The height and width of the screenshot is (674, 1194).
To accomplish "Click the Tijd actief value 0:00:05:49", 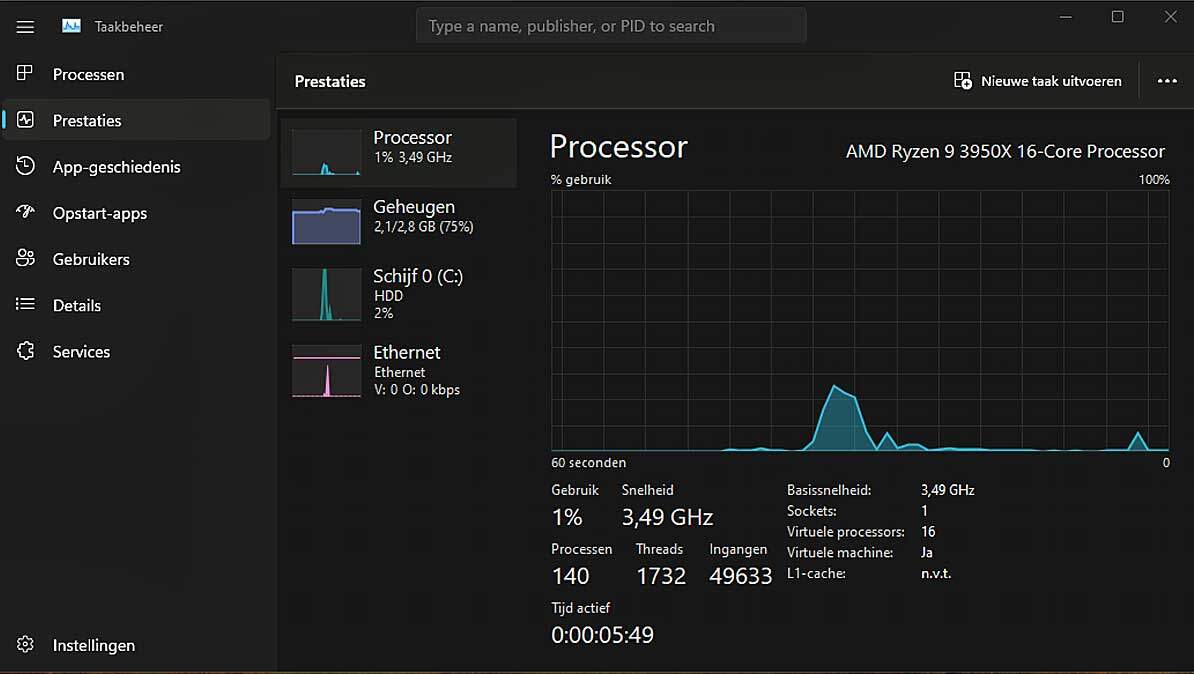I will (x=602, y=634).
